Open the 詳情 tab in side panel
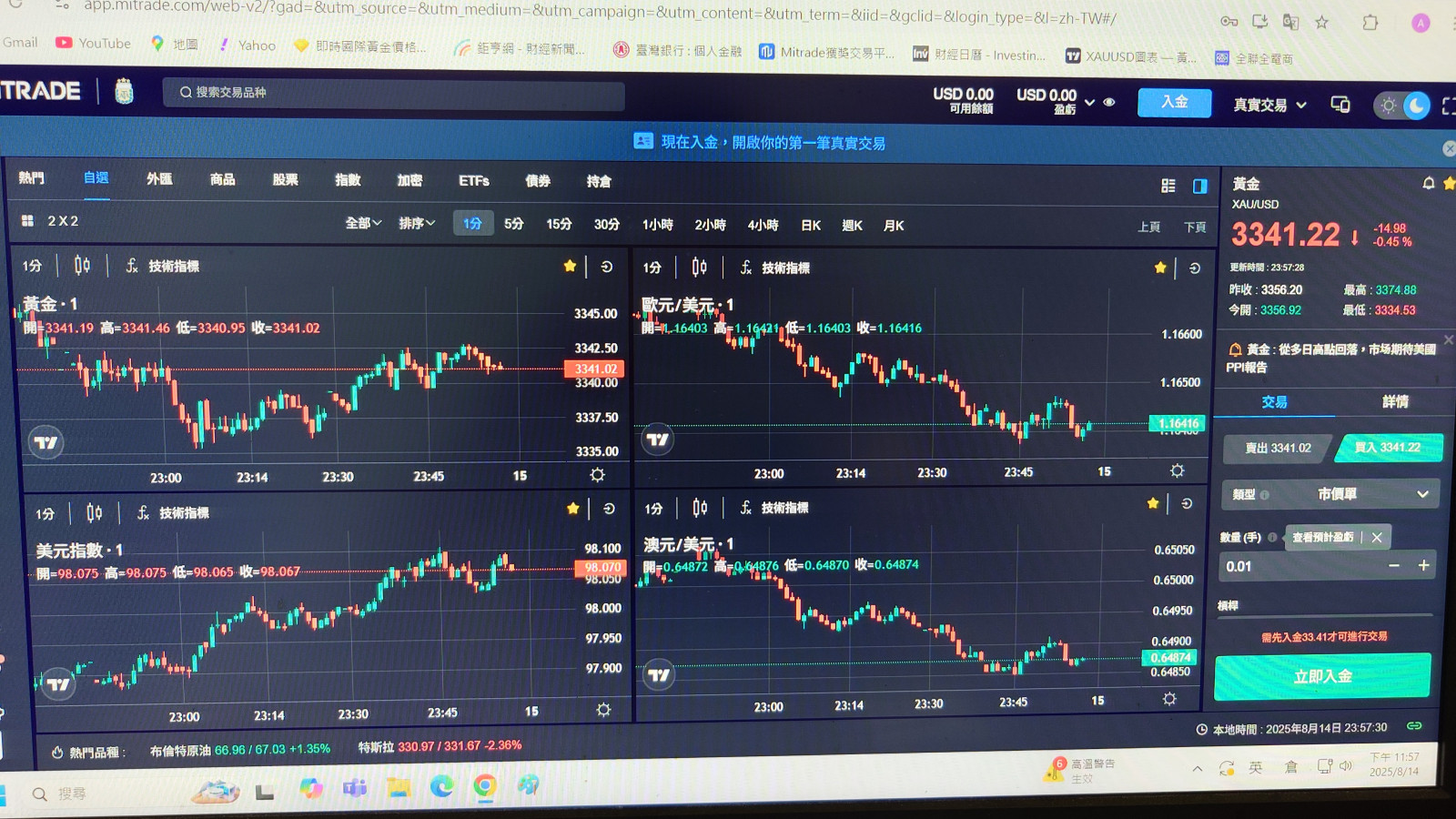Viewport: 1456px width, 819px height. (x=1395, y=401)
